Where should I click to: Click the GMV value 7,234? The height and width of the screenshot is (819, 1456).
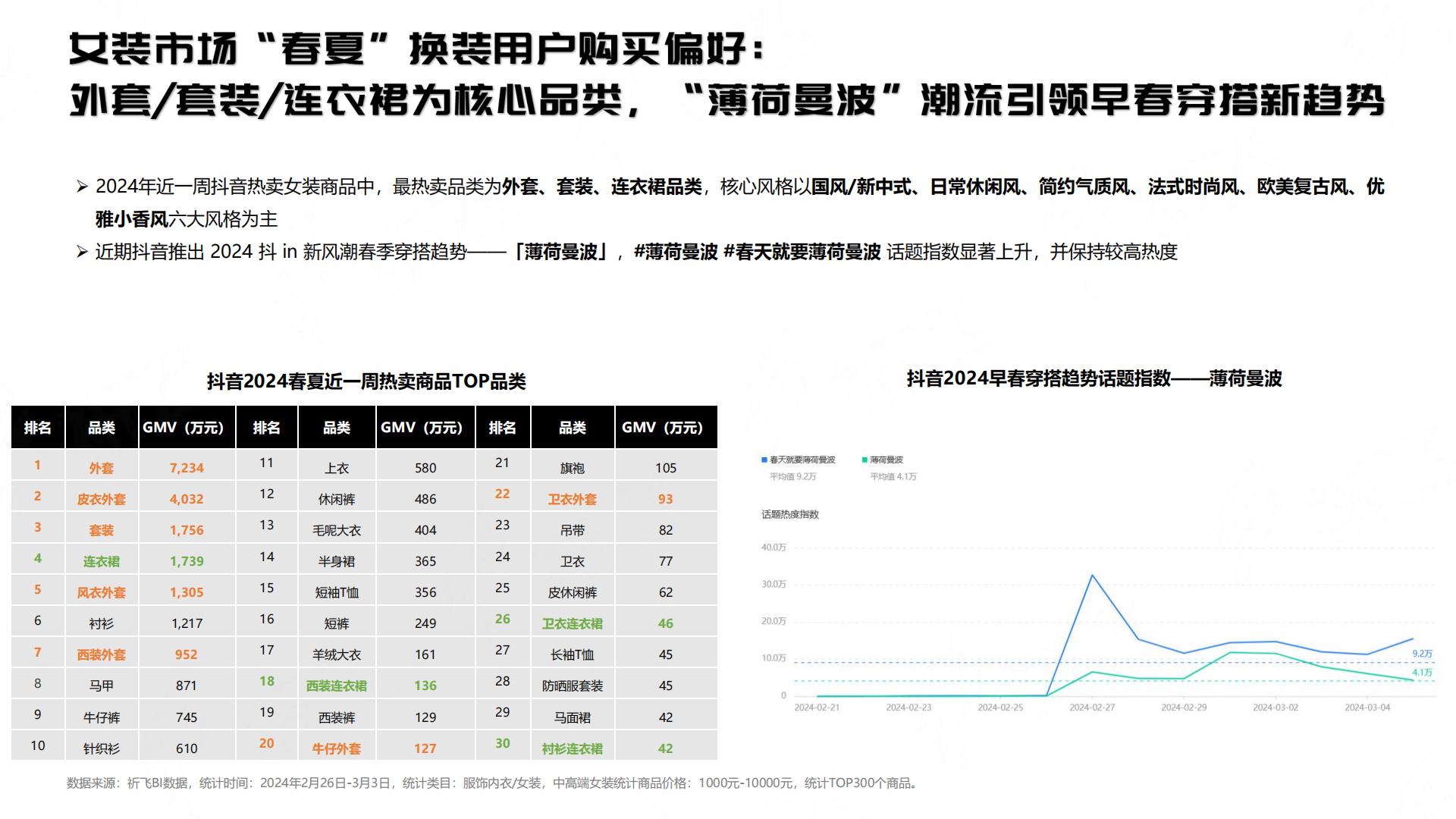coord(187,468)
